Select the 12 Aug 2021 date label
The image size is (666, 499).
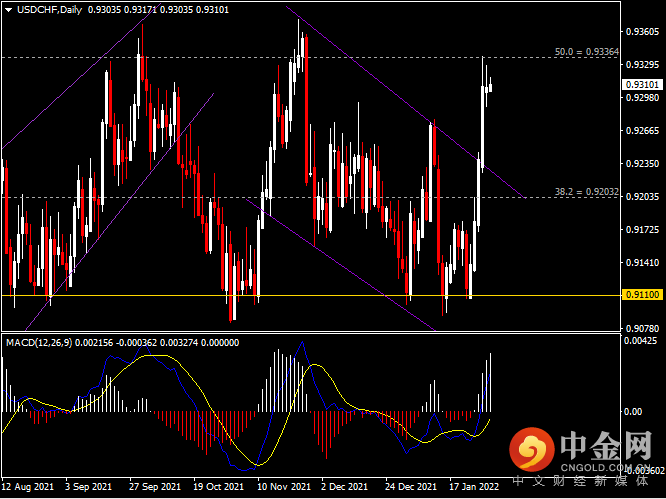(x=28, y=486)
